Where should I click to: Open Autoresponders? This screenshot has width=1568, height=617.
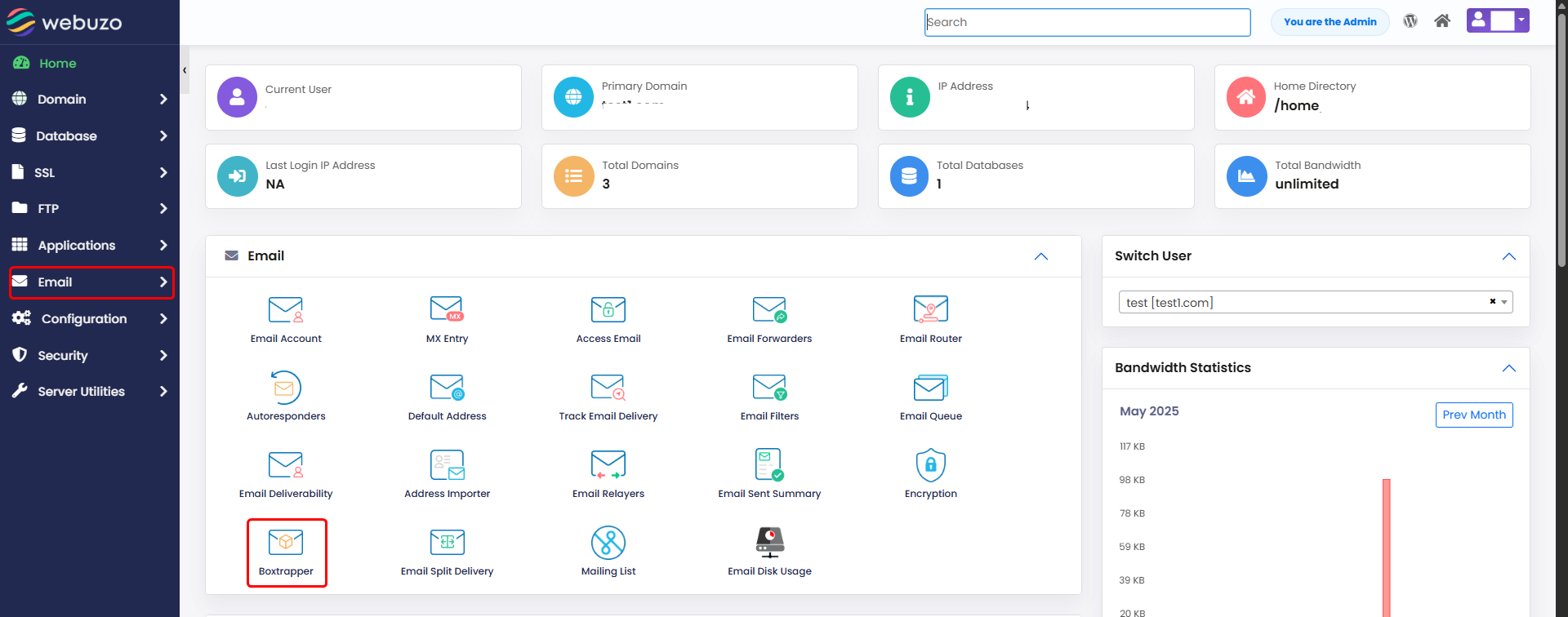click(x=286, y=397)
